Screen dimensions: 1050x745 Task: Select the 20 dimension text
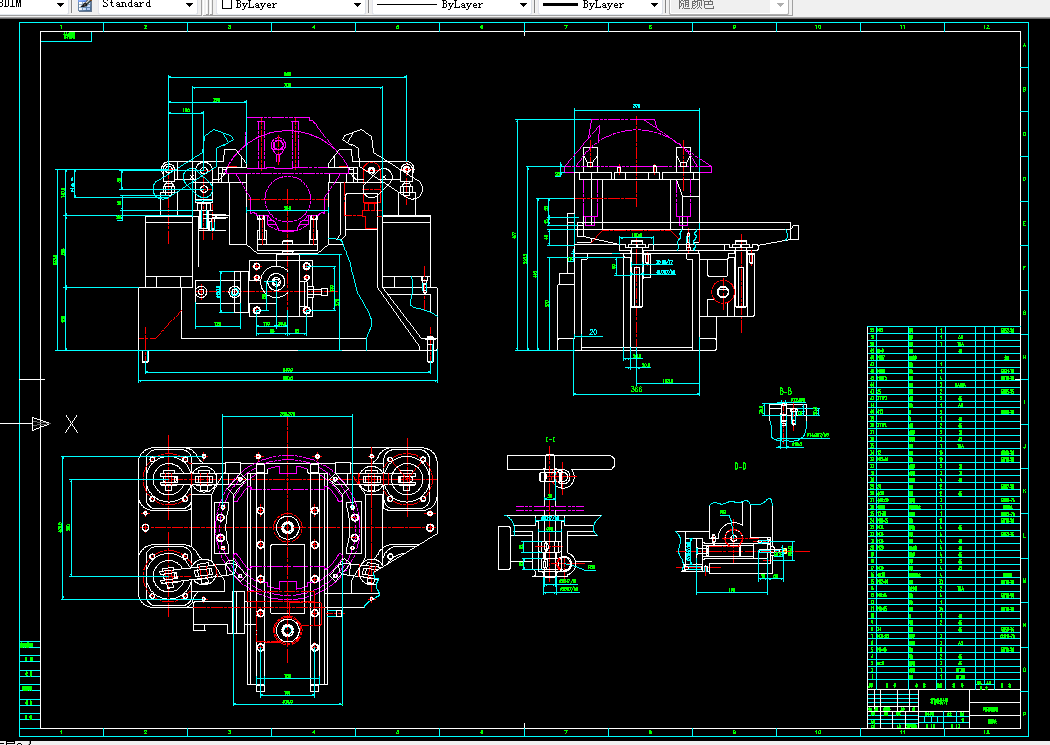click(593, 332)
